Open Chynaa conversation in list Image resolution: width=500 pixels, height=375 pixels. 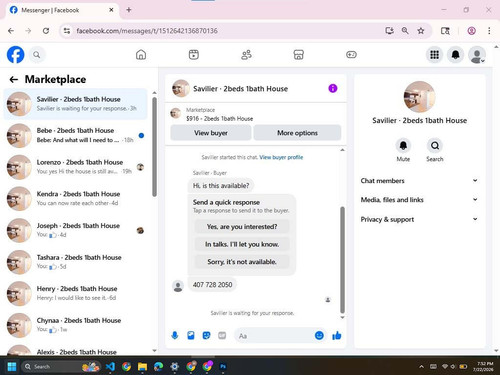75,325
